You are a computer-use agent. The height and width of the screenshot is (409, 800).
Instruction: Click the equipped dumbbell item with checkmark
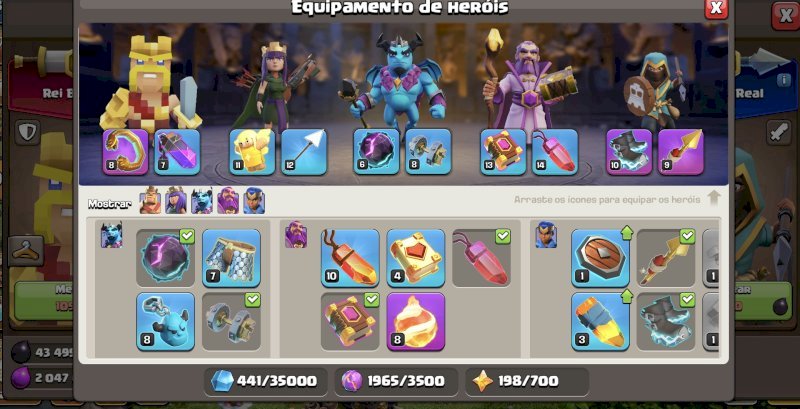[231, 322]
